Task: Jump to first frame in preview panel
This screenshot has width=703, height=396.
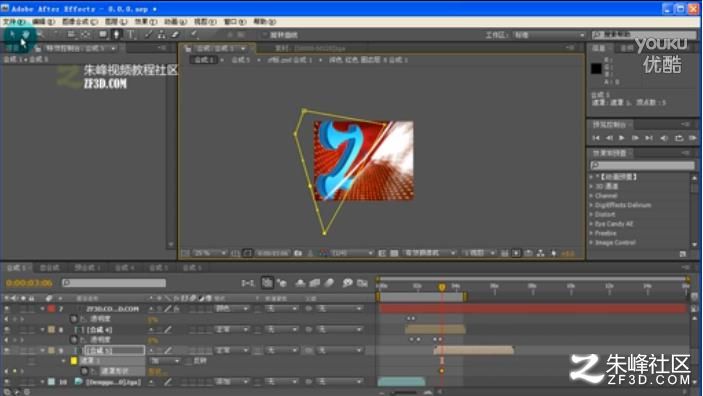Action: pyautogui.click(x=596, y=138)
